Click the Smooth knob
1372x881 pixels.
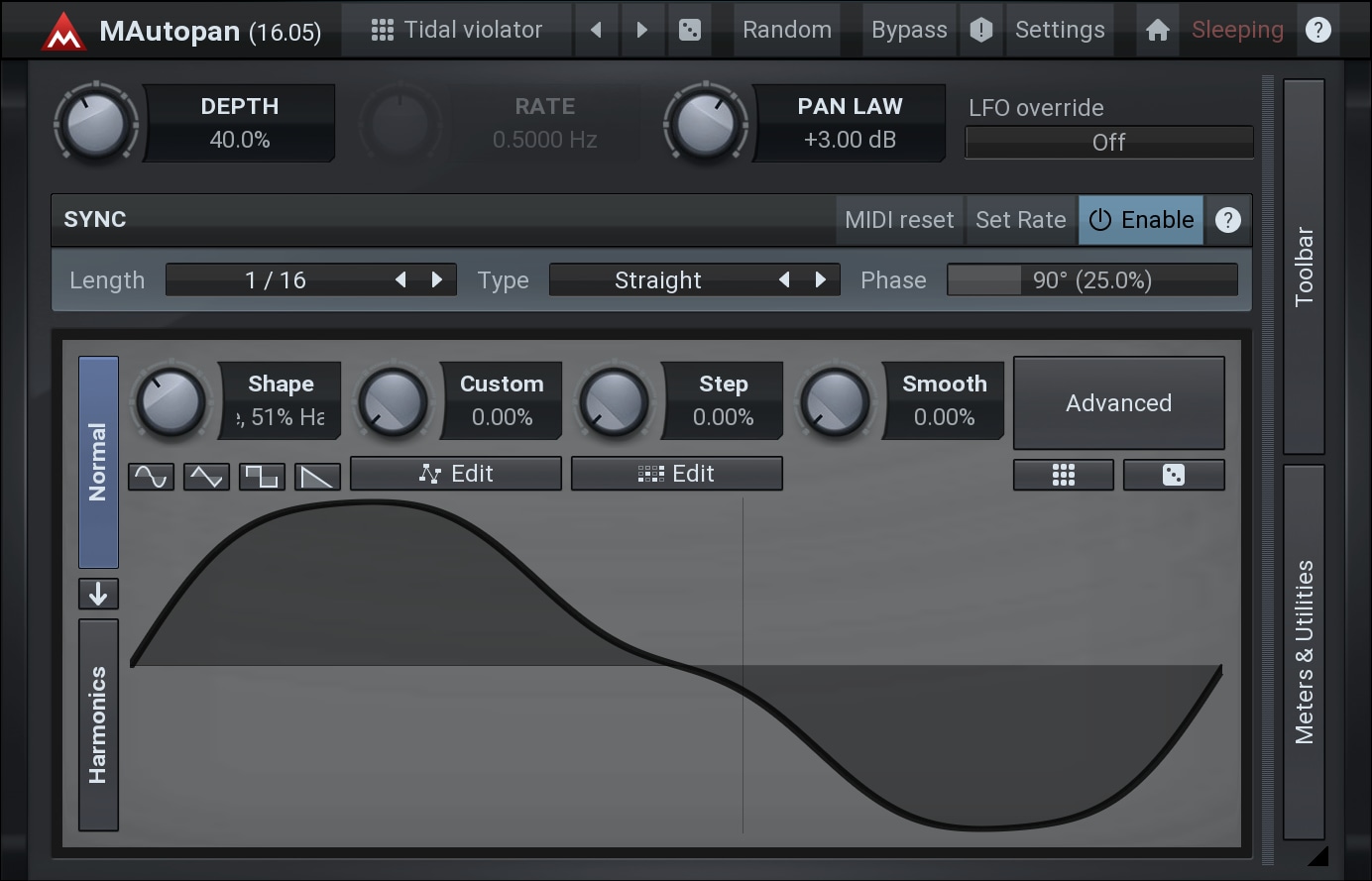[835, 401]
